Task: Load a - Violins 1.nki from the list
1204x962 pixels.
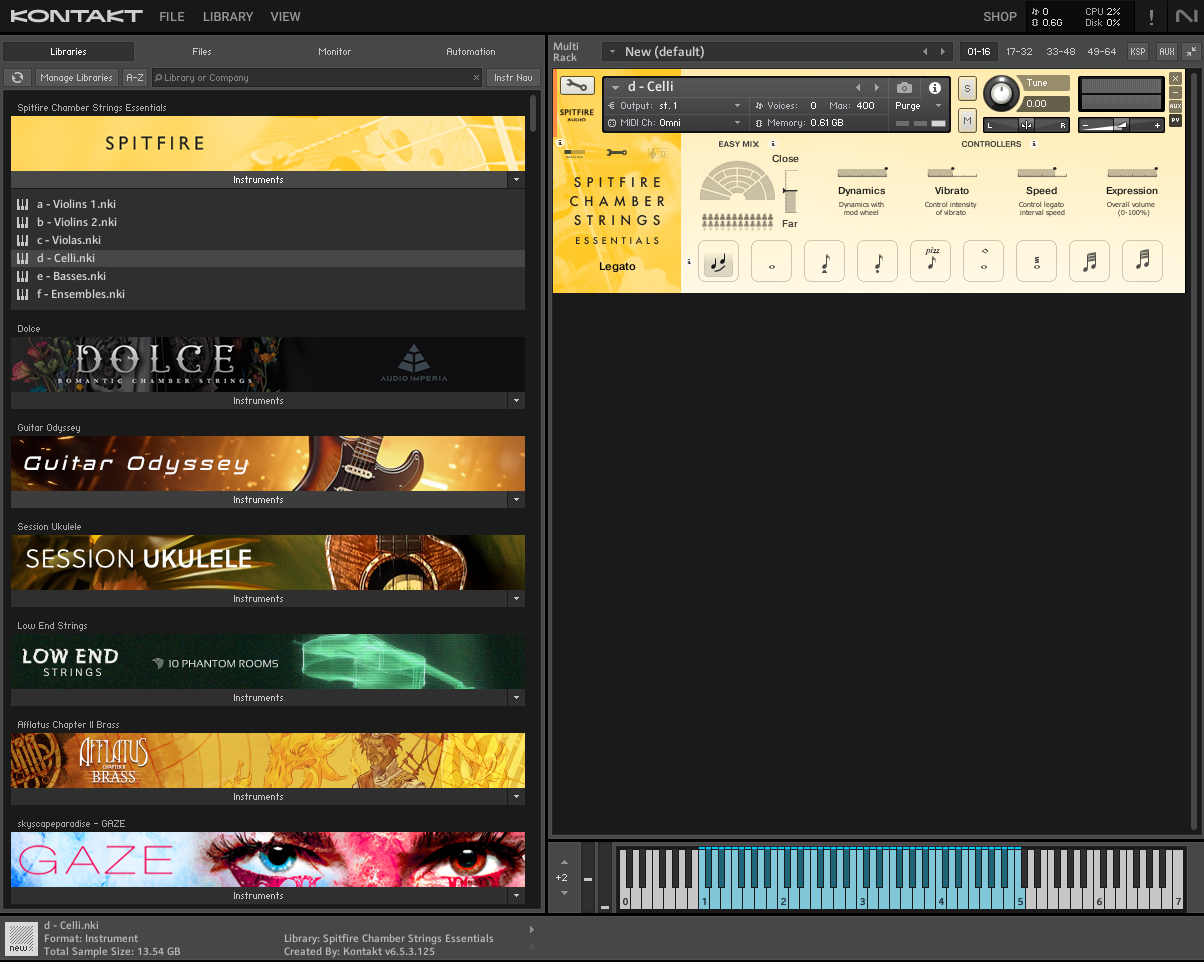Action: tap(268, 204)
